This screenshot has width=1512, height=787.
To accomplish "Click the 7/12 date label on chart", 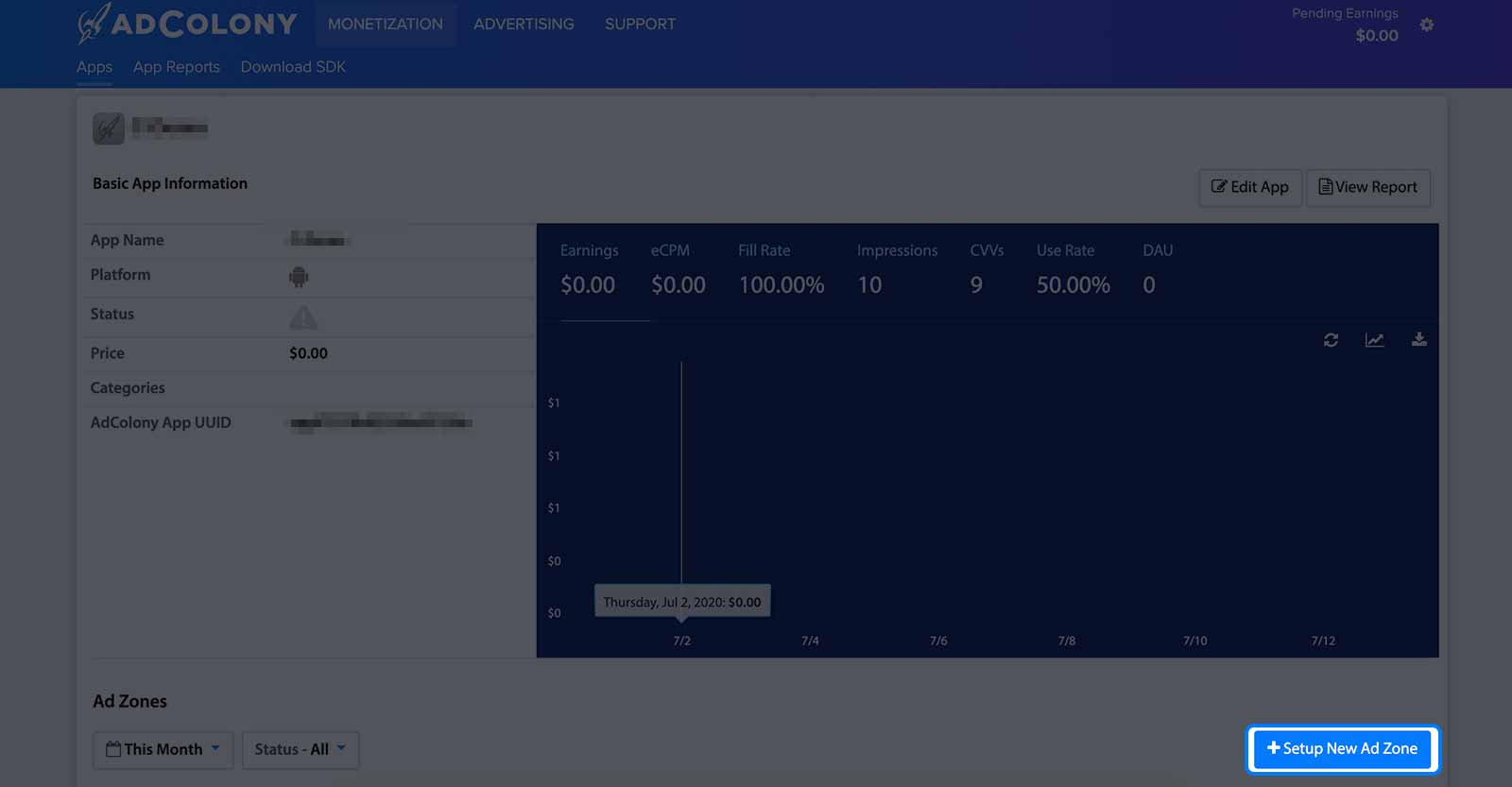I will (x=1323, y=641).
